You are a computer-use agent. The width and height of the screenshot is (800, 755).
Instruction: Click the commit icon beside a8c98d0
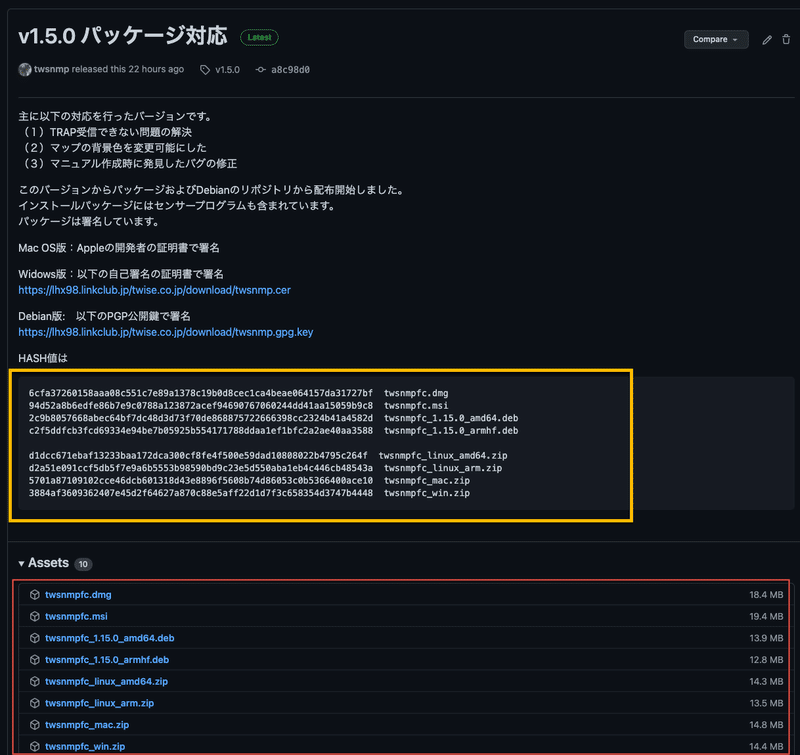261,69
